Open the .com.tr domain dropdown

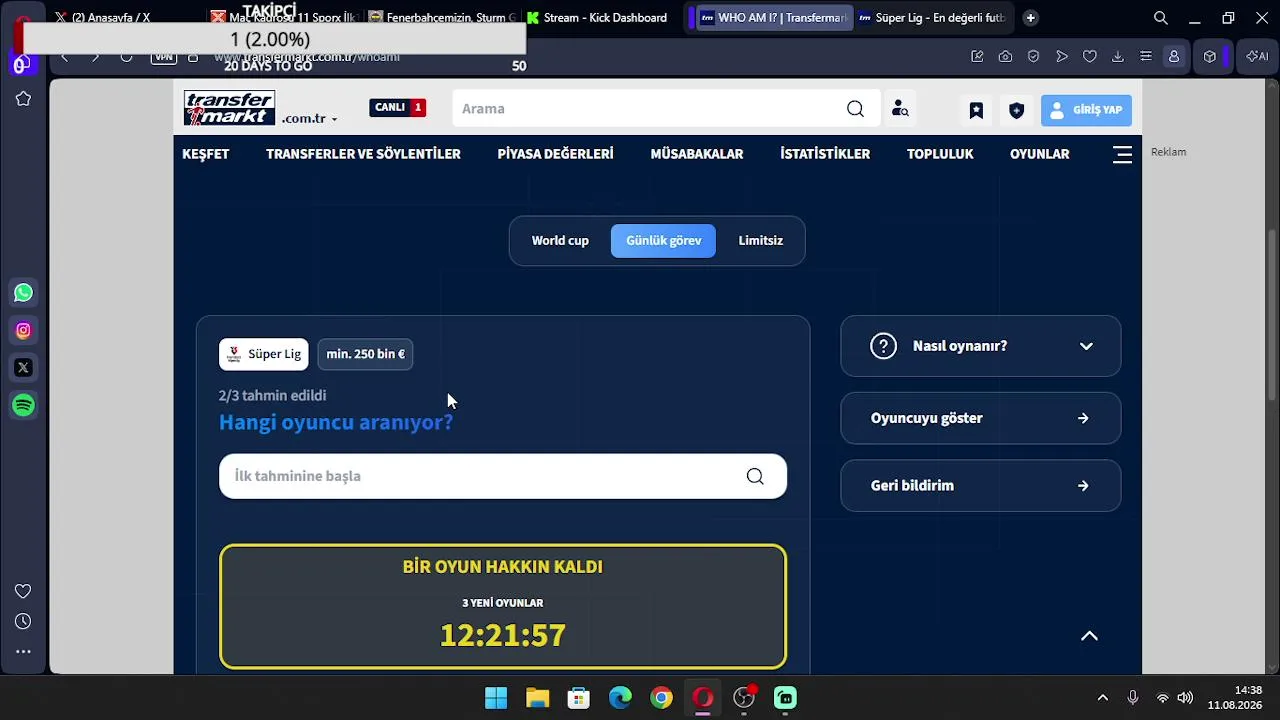click(x=309, y=118)
